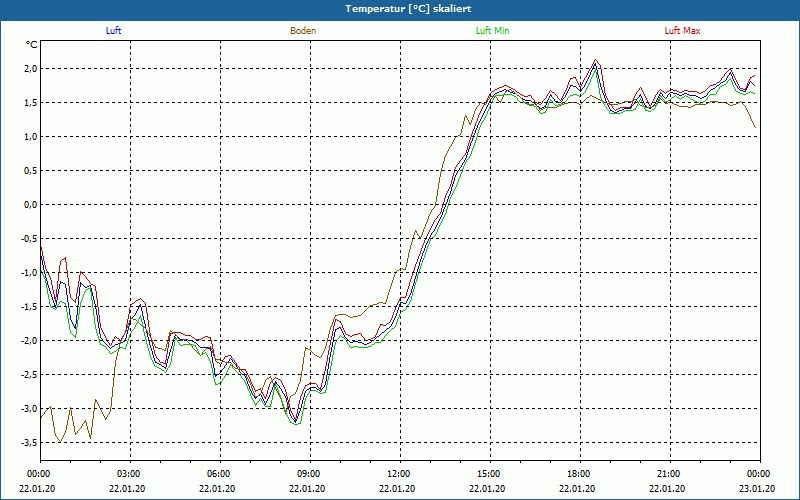Click the -1,5 y-axis value
The width and height of the screenshot is (800, 500).
coord(29,307)
